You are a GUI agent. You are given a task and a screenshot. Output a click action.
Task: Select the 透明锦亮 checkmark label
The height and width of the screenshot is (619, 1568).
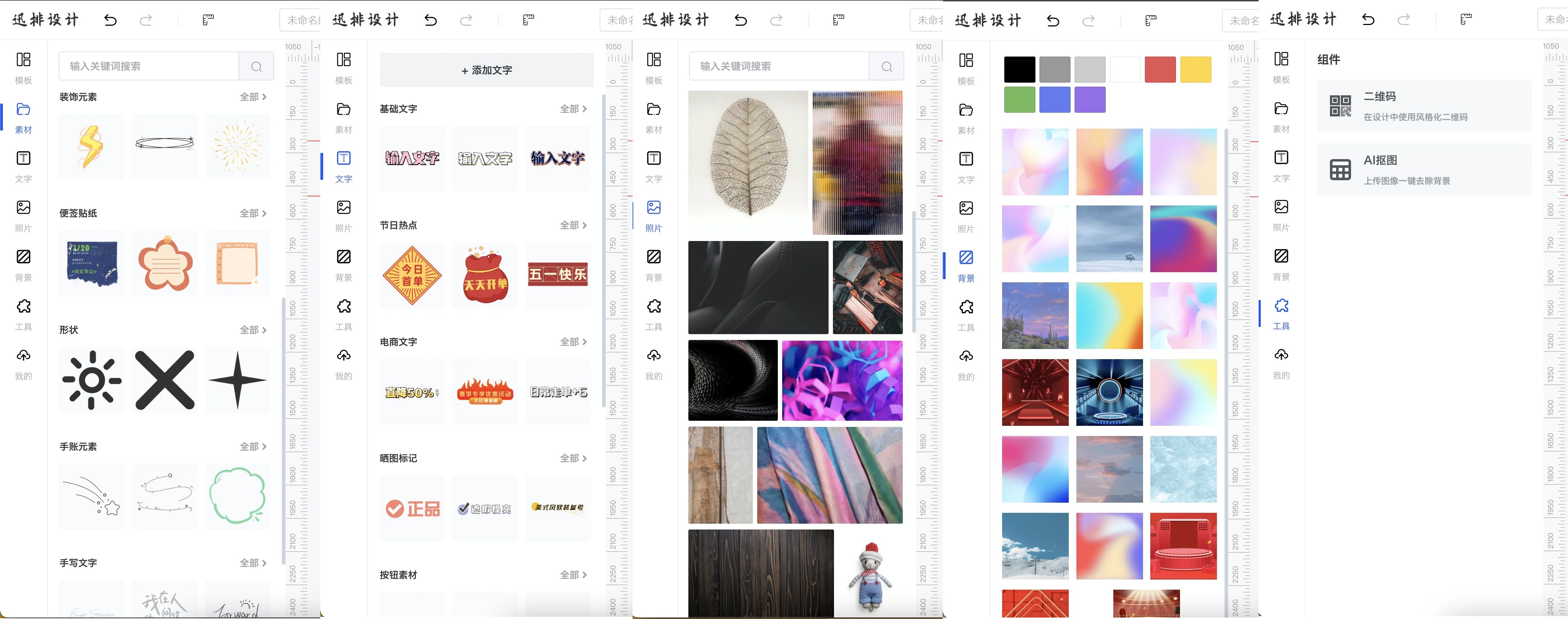click(x=485, y=508)
